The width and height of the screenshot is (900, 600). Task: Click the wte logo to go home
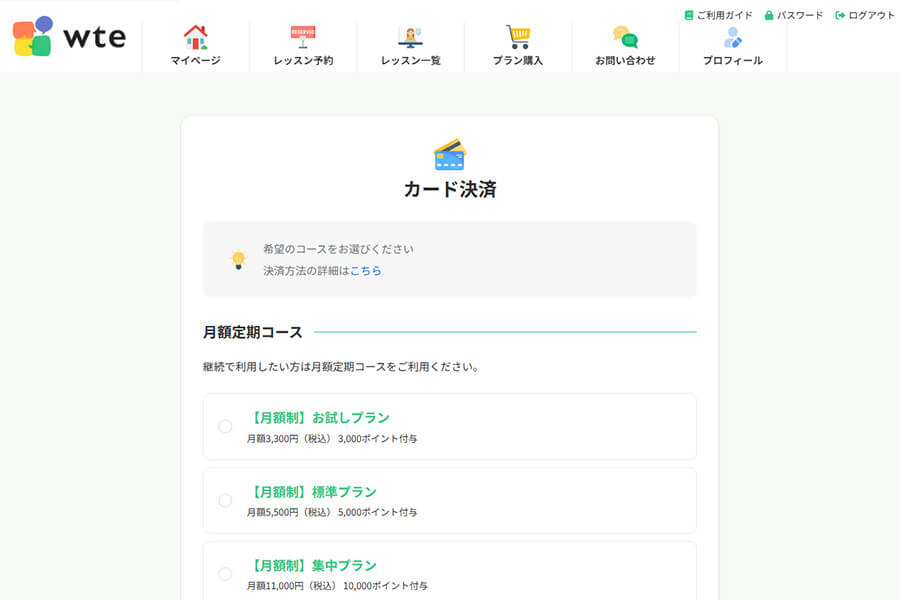[70, 38]
